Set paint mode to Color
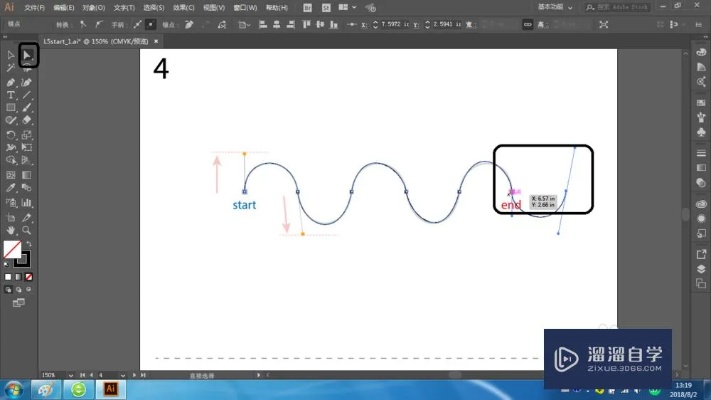Image resolution: width=711 pixels, height=400 pixels. [8, 277]
